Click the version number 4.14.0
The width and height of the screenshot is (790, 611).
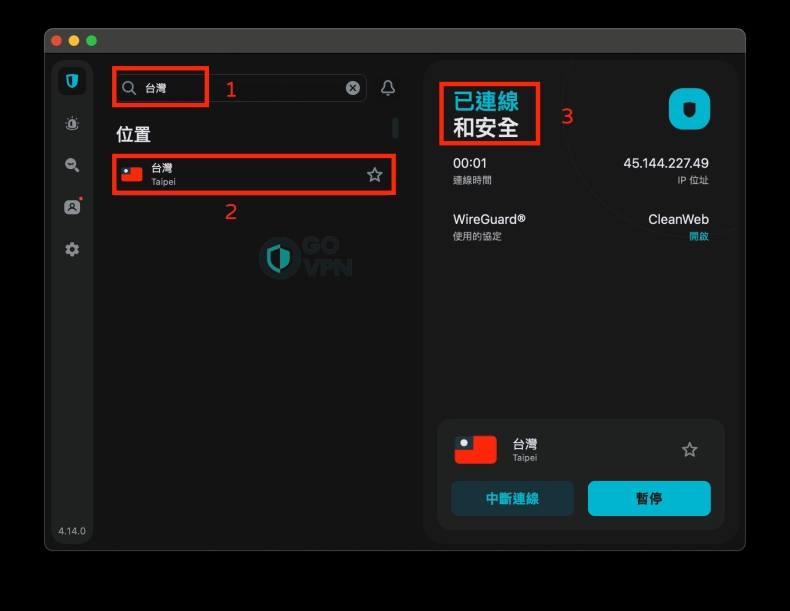coord(72,531)
